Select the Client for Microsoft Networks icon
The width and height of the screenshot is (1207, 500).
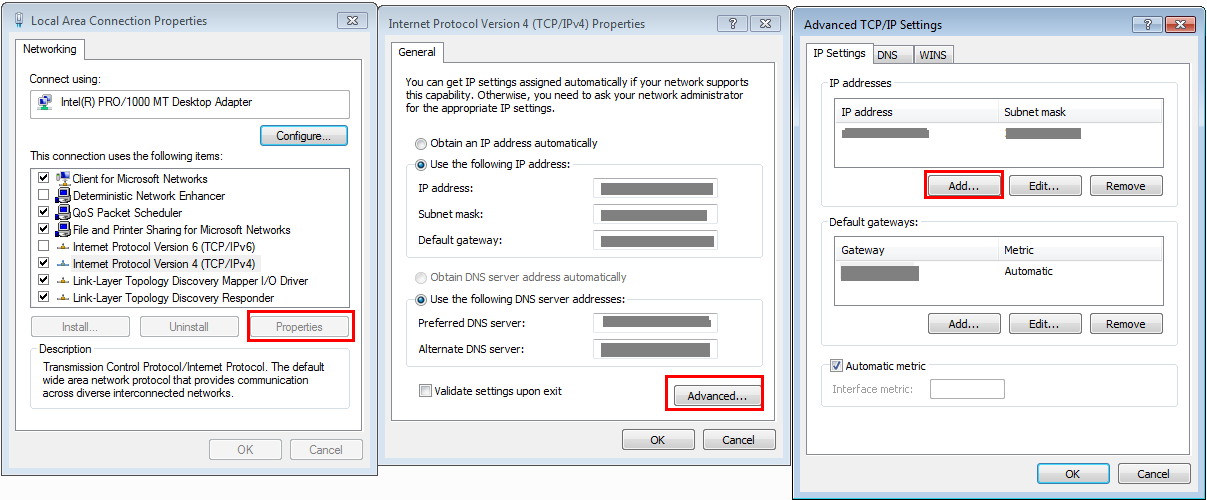pos(63,179)
